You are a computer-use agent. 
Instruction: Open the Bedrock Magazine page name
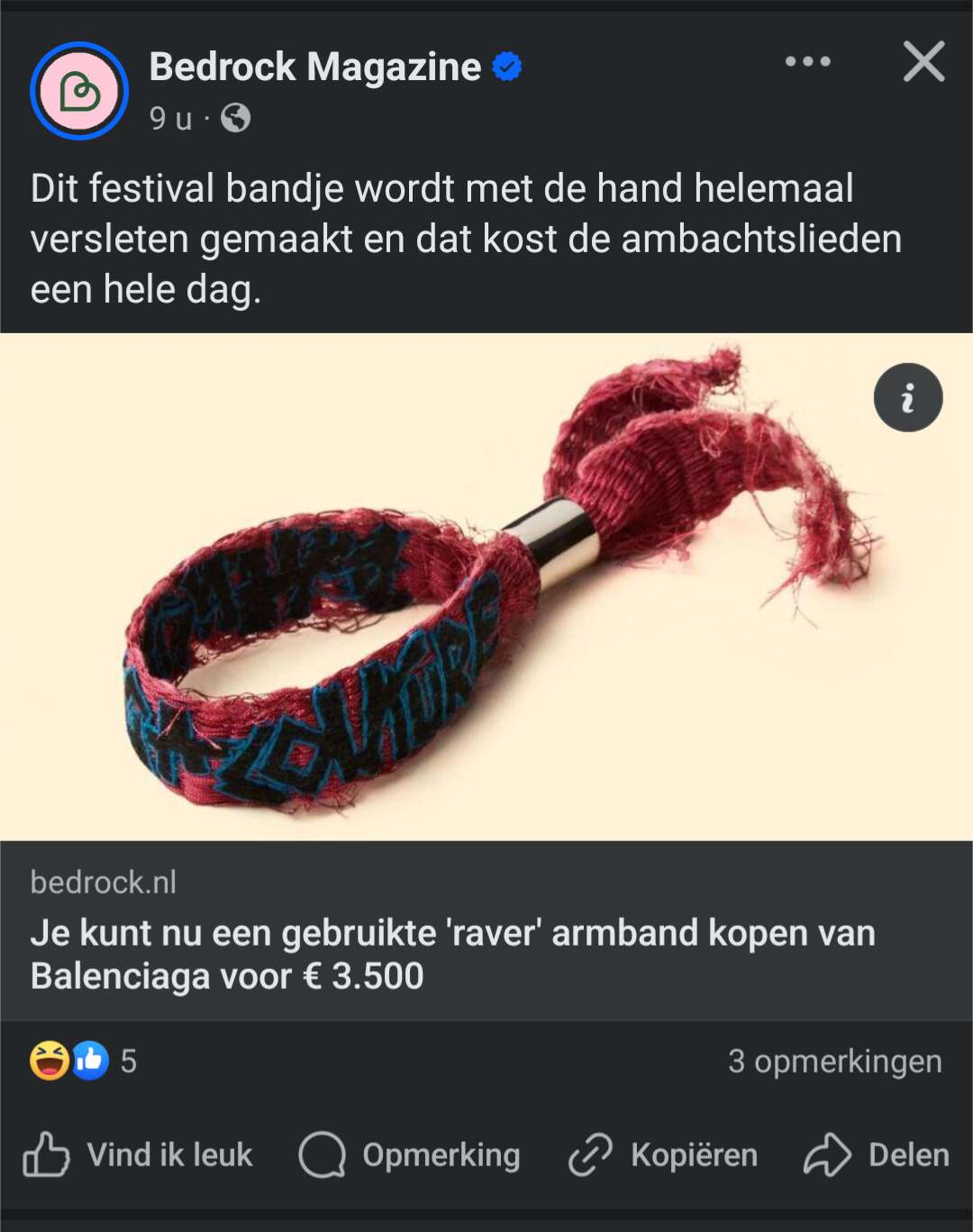coord(315,67)
